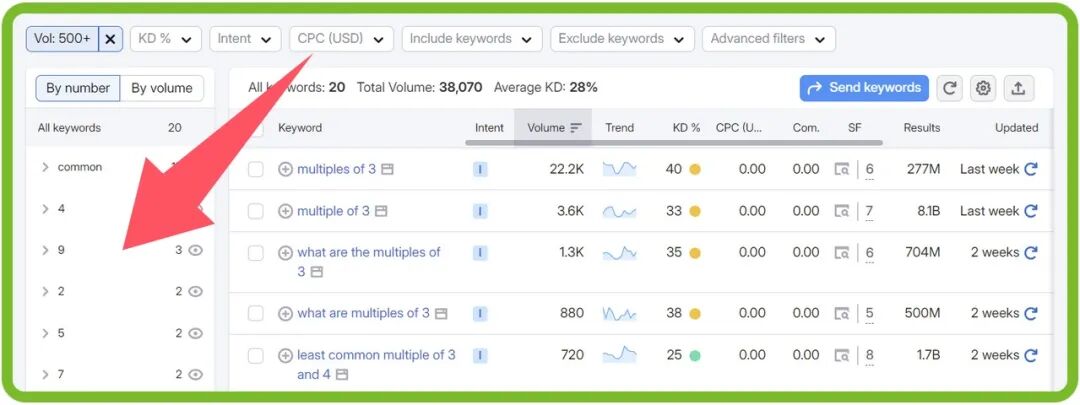Refresh data for 'multiples of 3' row

(1031, 170)
